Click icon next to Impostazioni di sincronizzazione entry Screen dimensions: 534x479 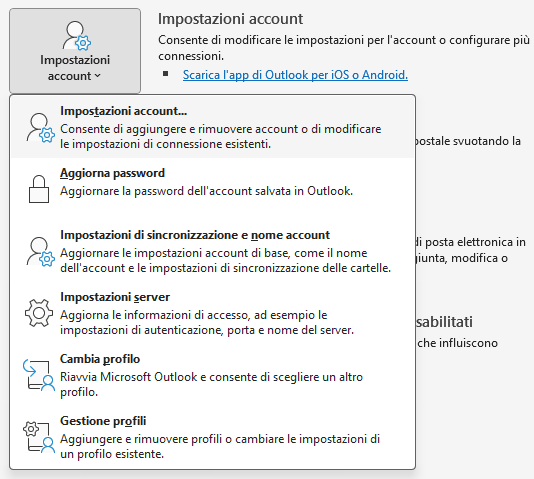coord(40,252)
